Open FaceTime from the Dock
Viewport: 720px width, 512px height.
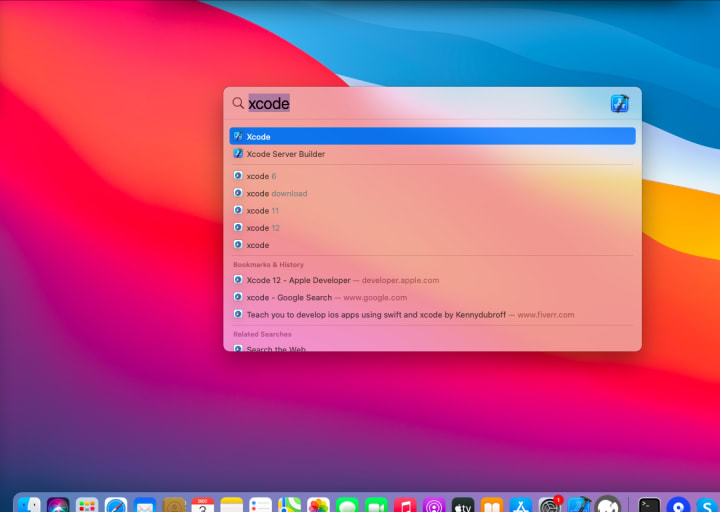click(x=377, y=505)
